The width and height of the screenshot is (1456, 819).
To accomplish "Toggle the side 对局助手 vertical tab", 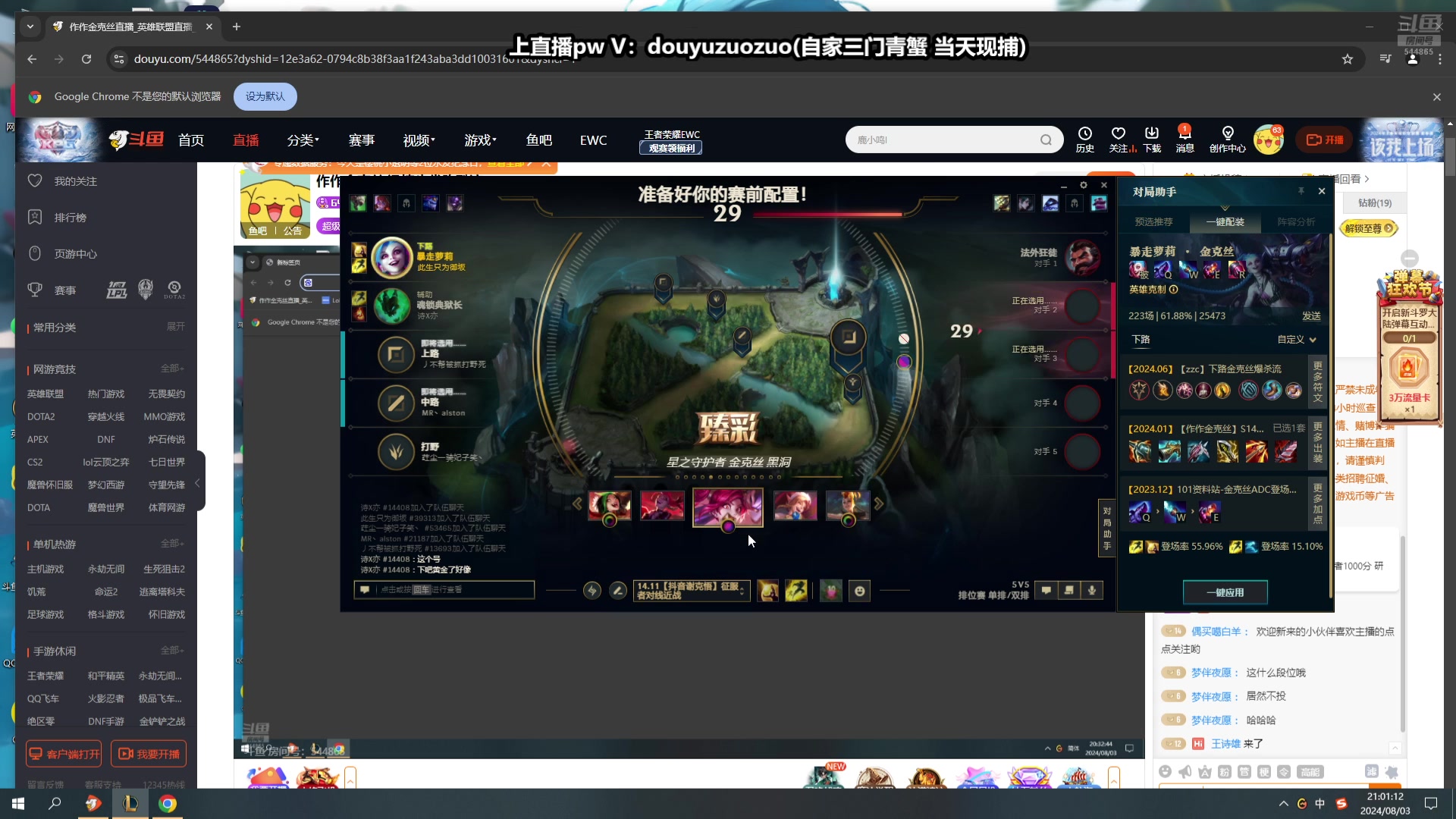I will pyautogui.click(x=1106, y=529).
